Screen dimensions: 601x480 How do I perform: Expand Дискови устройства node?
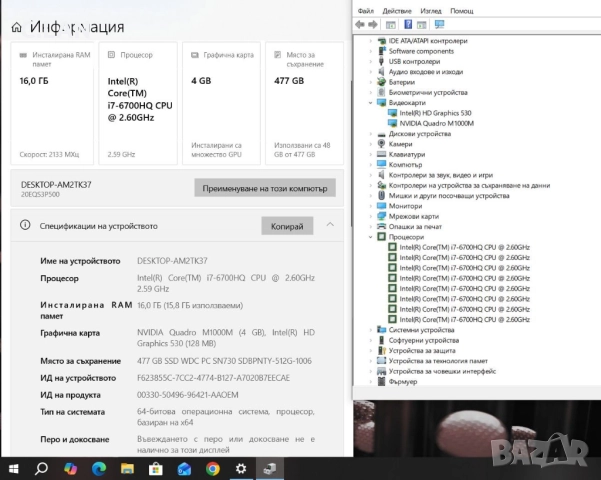click(x=370, y=134)
